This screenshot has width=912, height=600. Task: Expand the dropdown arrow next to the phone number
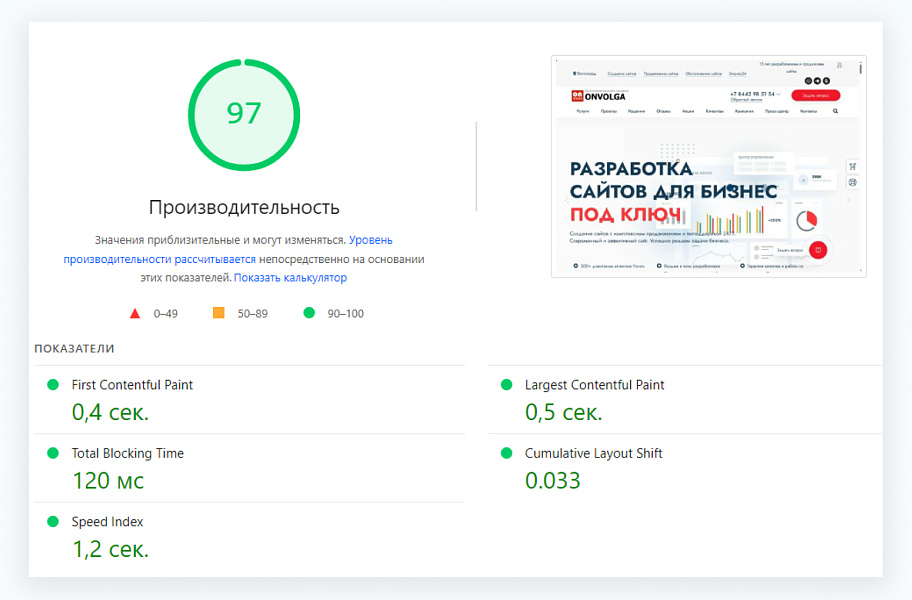tap(779, 94)
